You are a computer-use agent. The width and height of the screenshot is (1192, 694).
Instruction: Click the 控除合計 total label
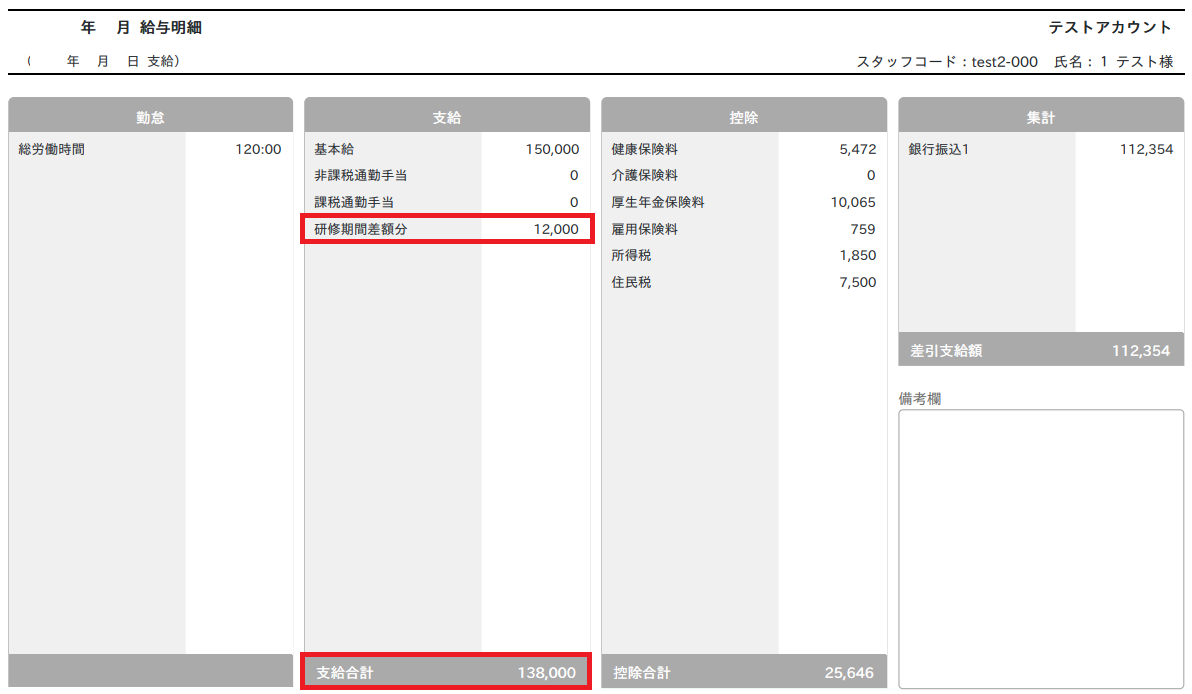[641, 673]
